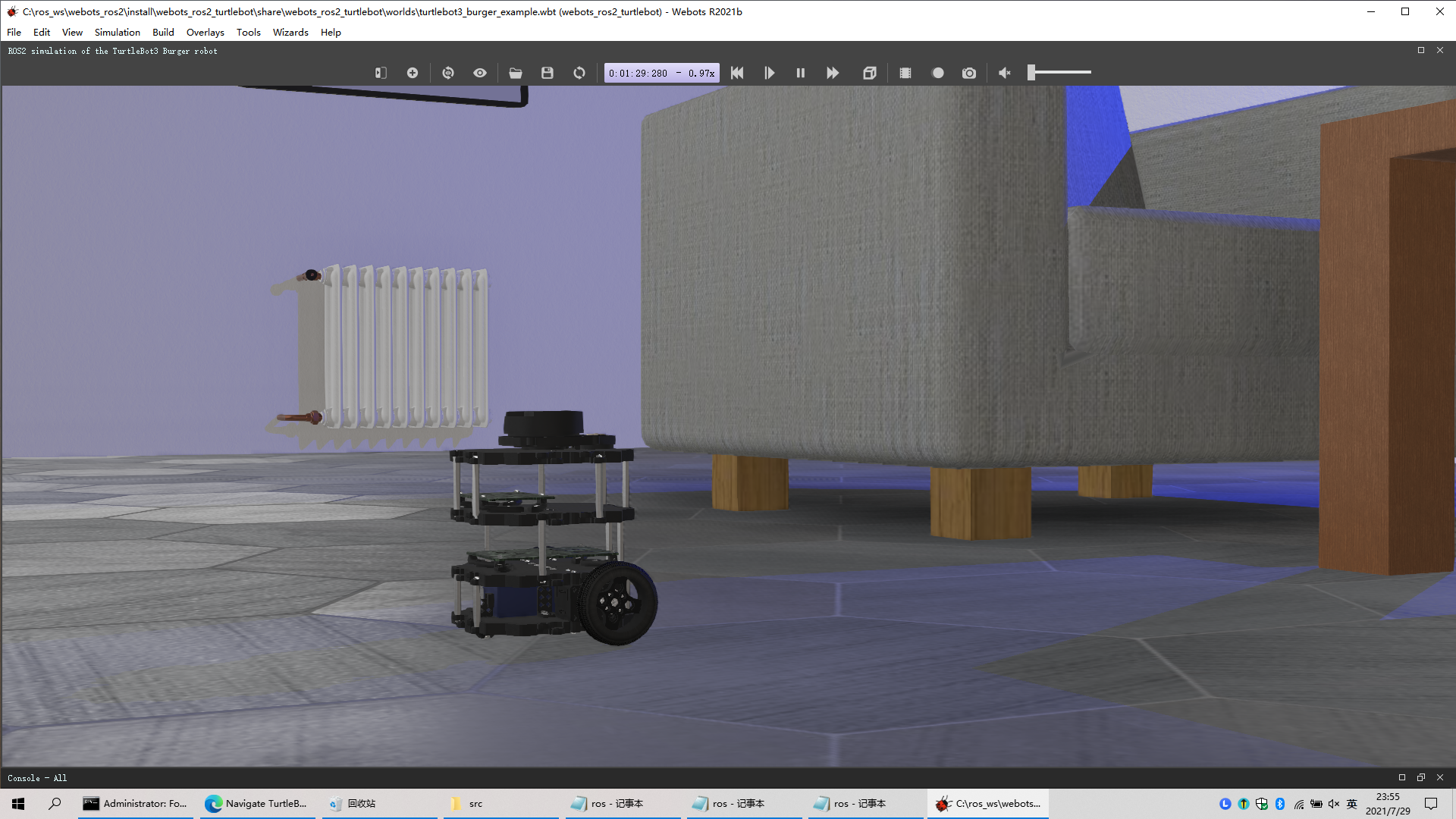Save the world with floppy icon
Image resolution: width=1456 pixels, height=819 pixels.
pyautogui.click(x=548, y=73)
